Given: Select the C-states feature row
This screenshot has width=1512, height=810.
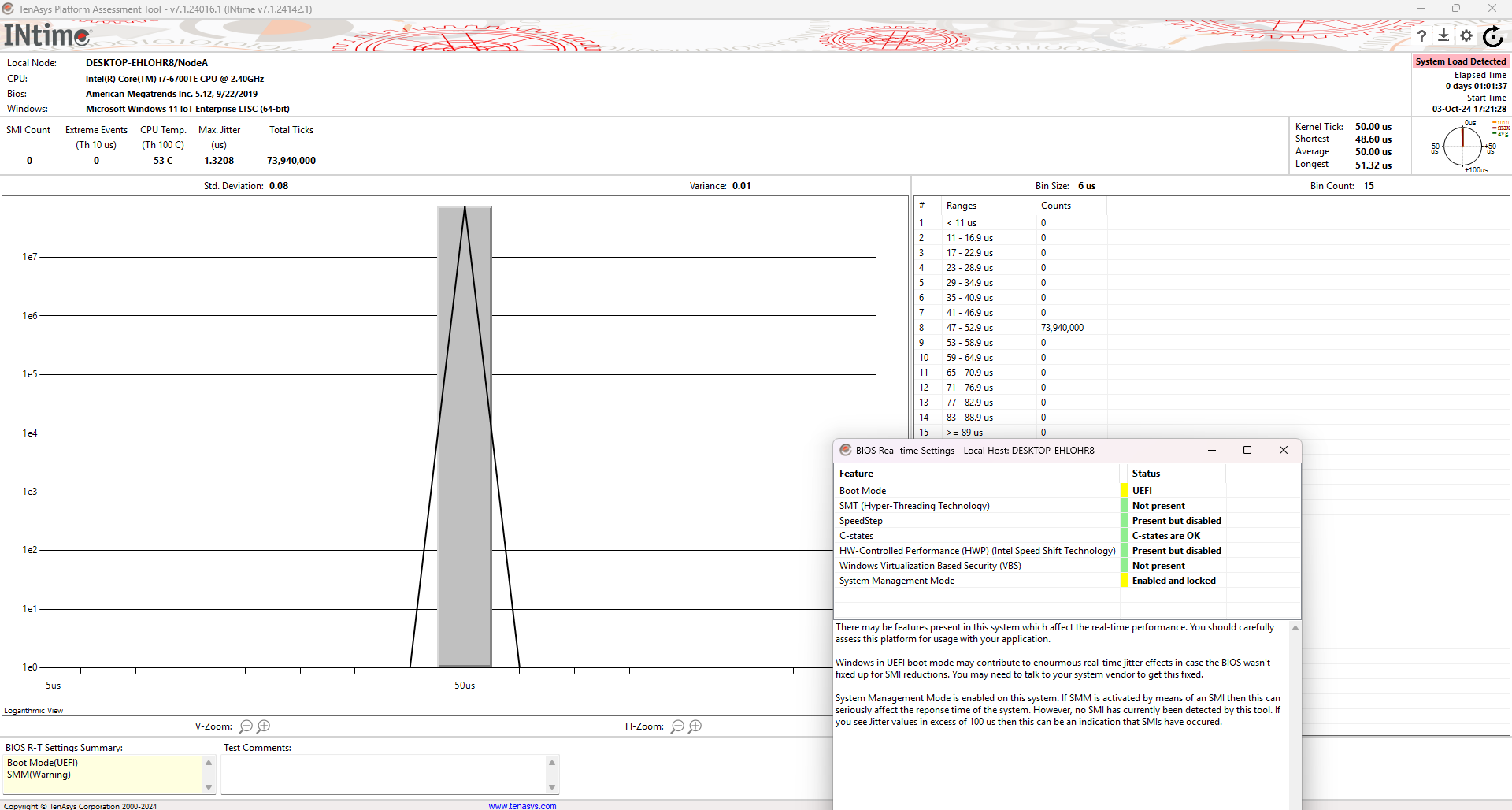Looking at the screenshot, I should [1067, 536].
